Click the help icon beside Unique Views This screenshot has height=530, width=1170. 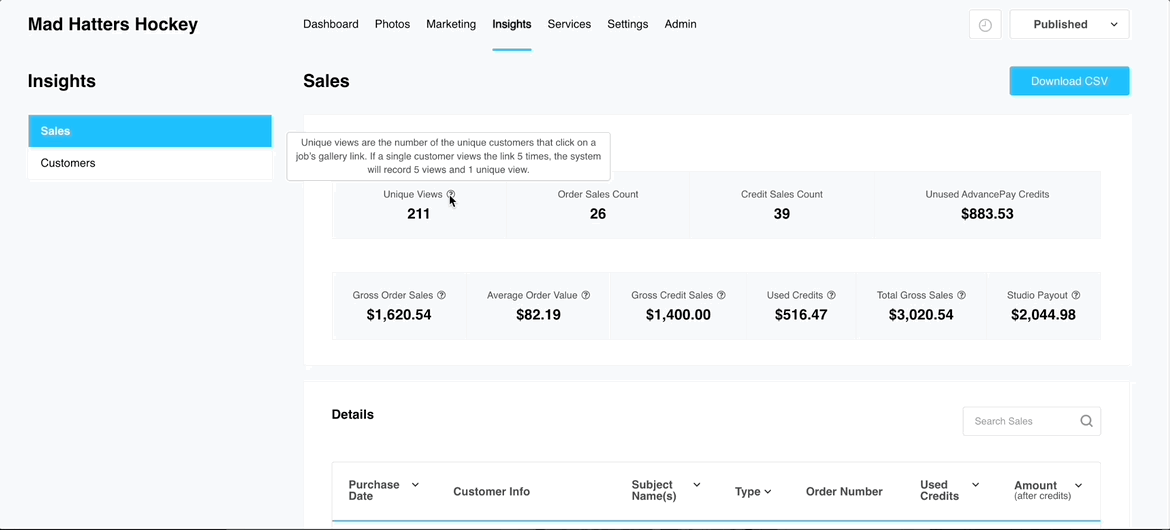click(x=451, y=195)
